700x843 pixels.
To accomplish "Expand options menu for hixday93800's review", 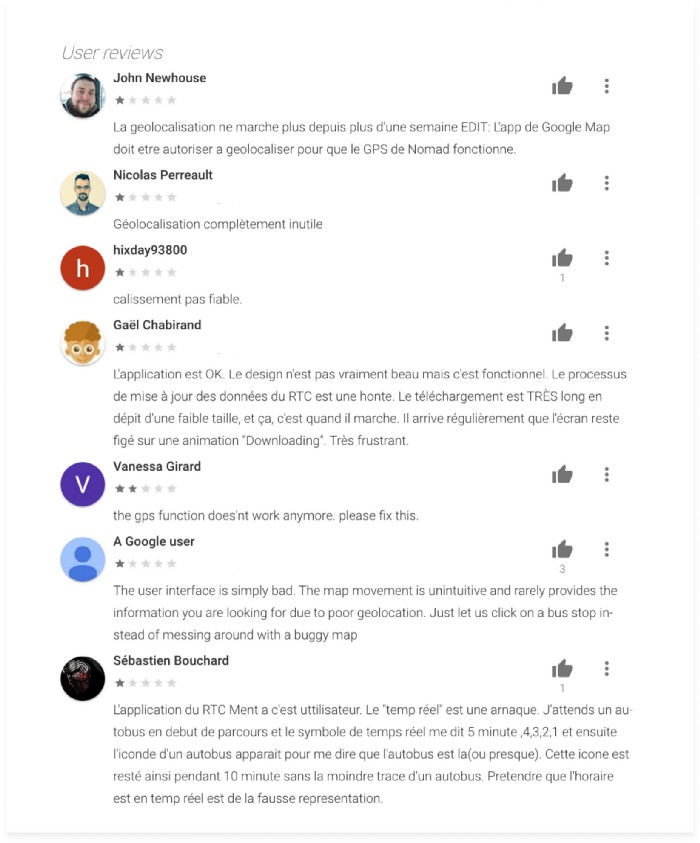I will click(607, 258).
